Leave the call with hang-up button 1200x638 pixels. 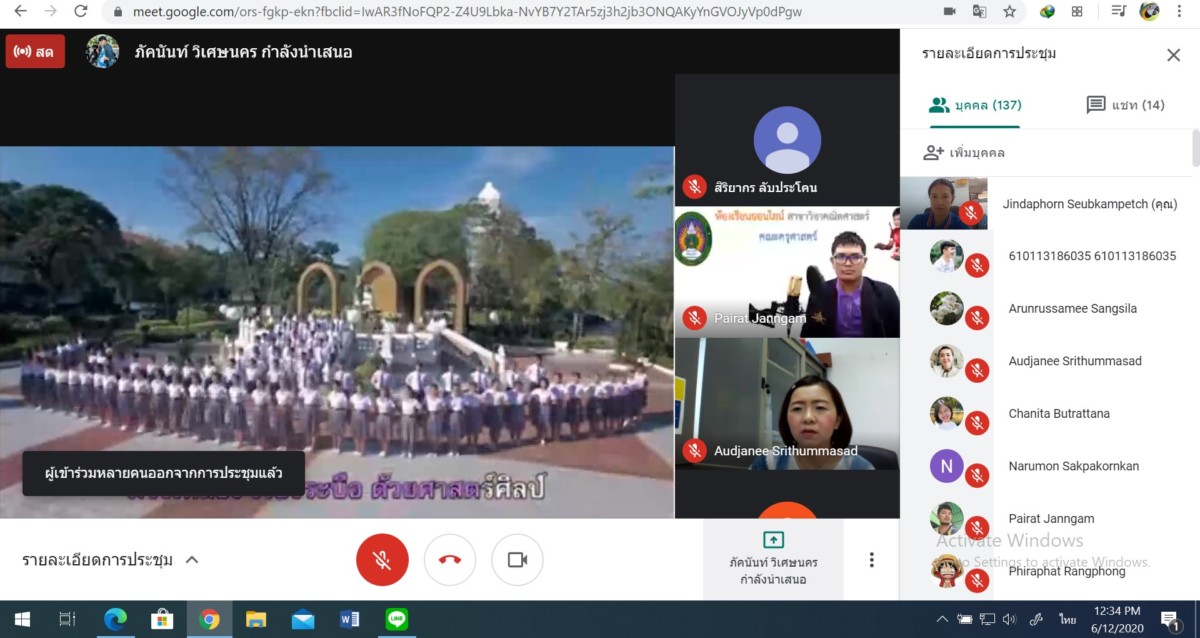pyautogui.click(x=450, y=560)
